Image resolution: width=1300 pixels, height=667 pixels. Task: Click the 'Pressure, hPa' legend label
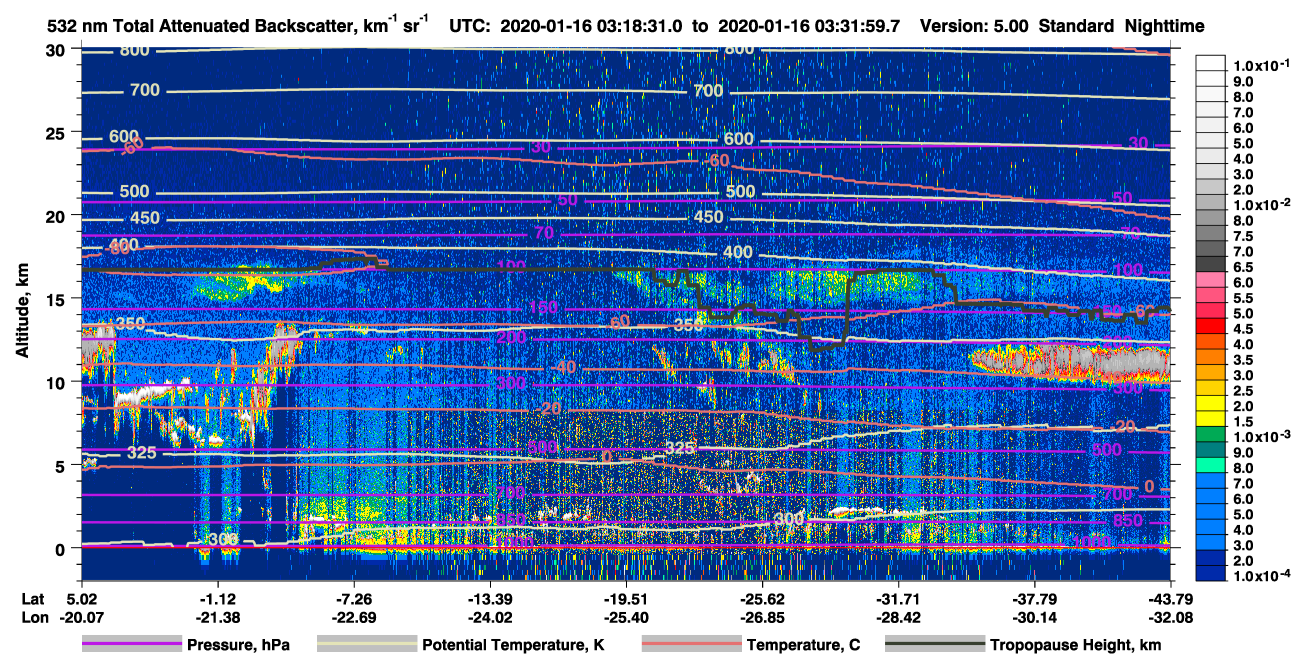tap(240, 645)
